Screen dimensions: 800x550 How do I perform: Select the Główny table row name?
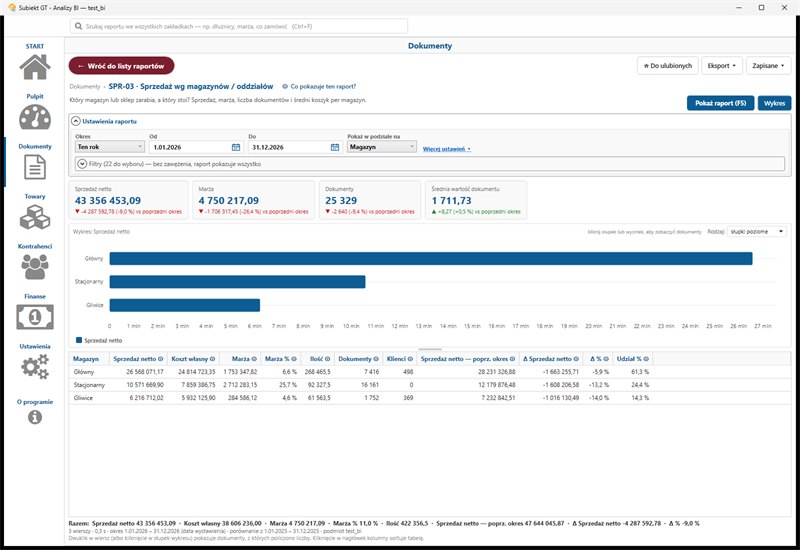pyautogui.click(x=84, y=372)
